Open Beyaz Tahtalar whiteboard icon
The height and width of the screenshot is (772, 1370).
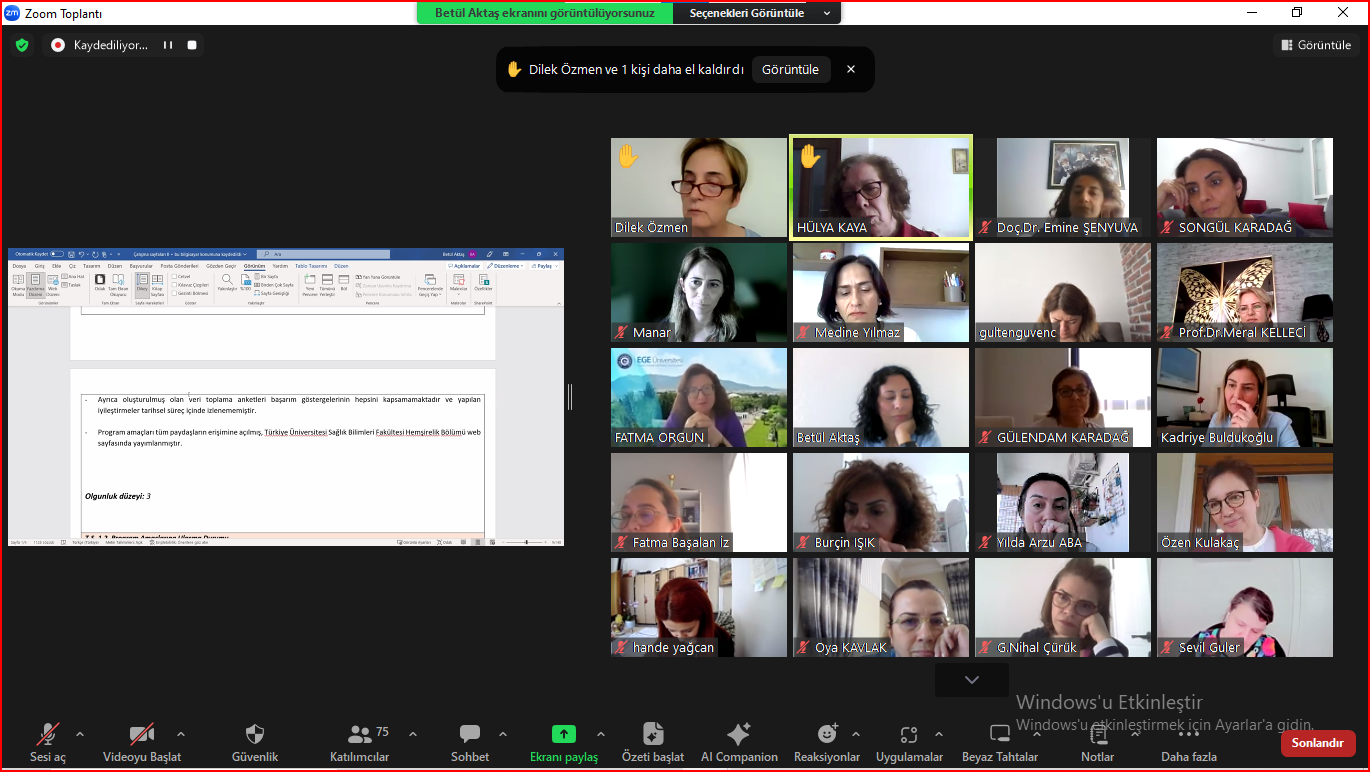[x=999, y=735]
